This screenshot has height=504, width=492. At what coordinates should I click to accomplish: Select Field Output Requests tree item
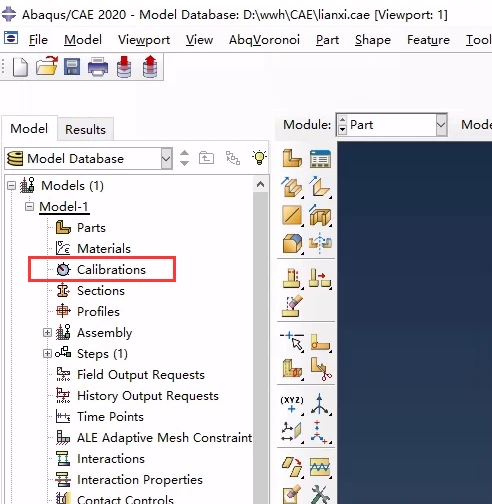pyautogui.click(x=141, y=375)
